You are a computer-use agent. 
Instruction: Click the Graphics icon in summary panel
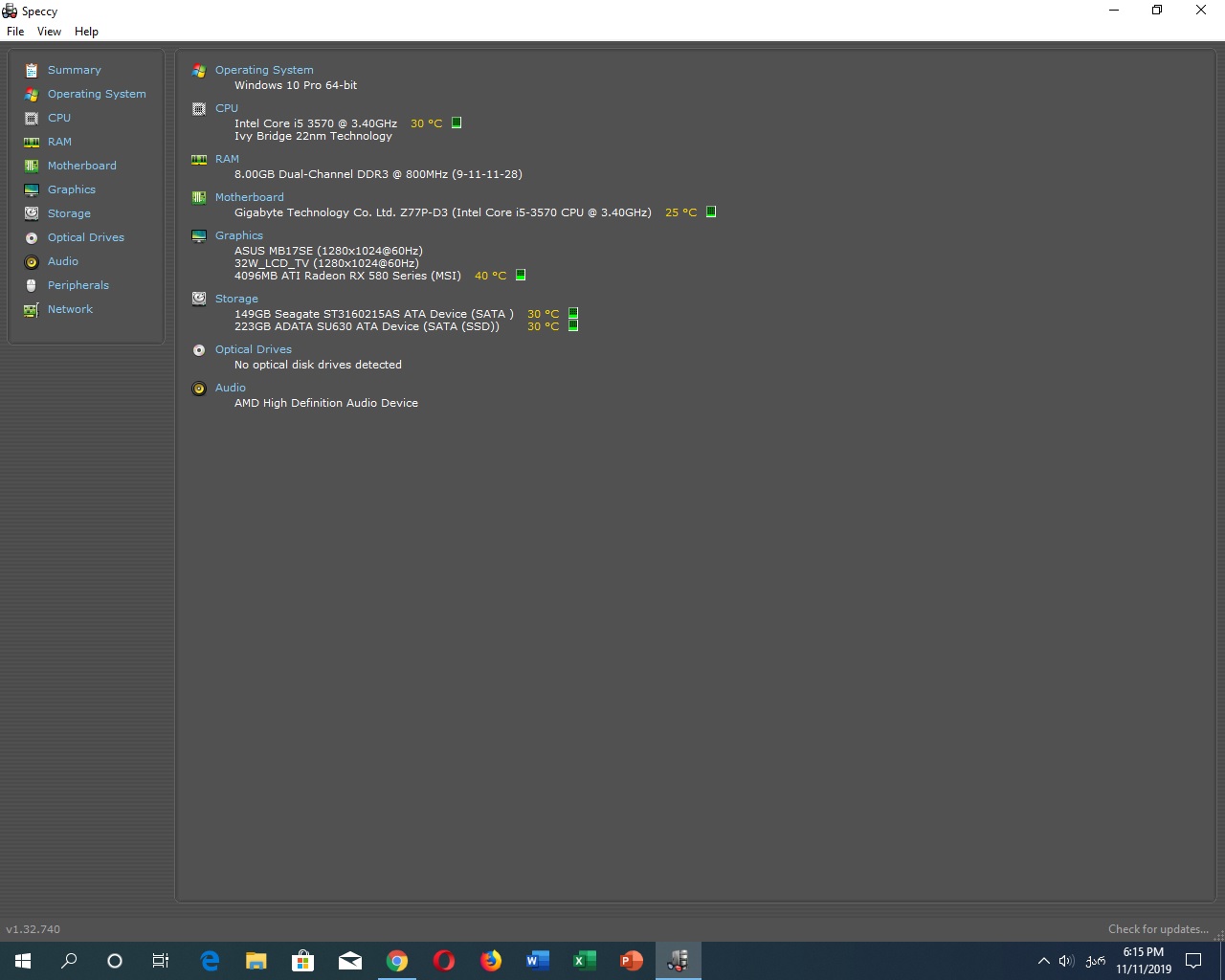(x=199, y=236)
